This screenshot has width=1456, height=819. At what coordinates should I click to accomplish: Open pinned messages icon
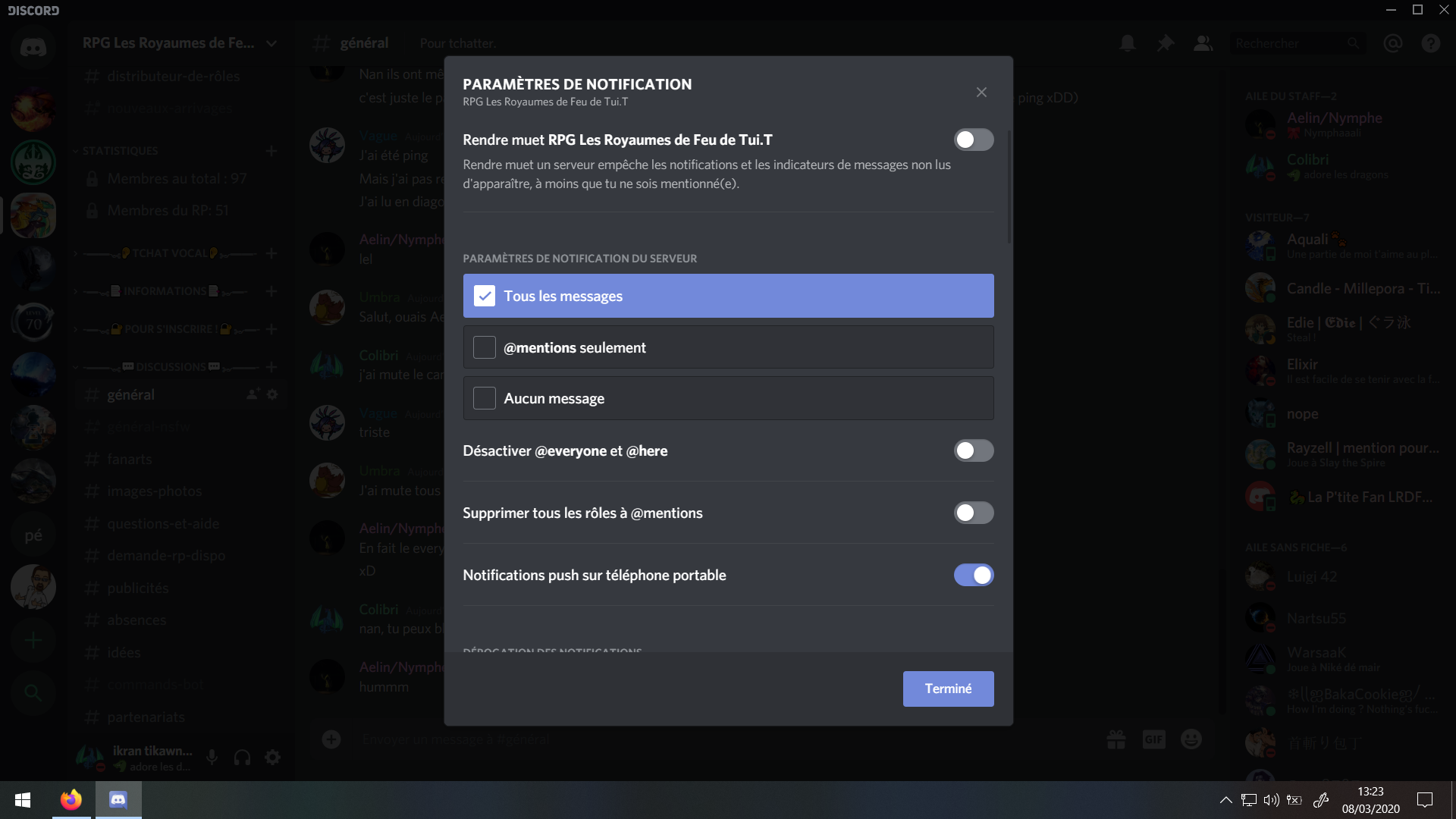point(1166,43)
